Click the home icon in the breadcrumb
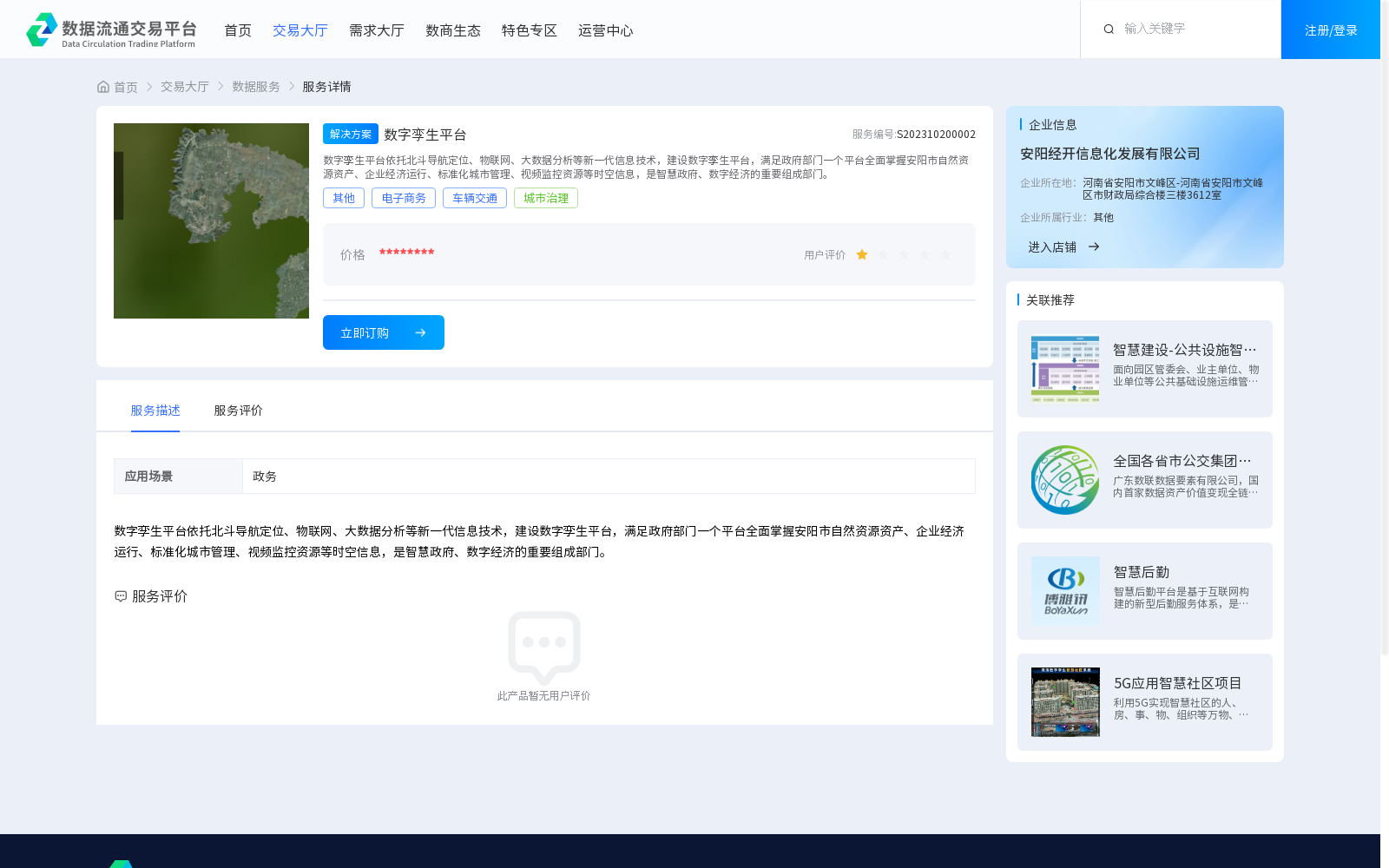Screen dimensions: 1389x868 click(103, 87)
